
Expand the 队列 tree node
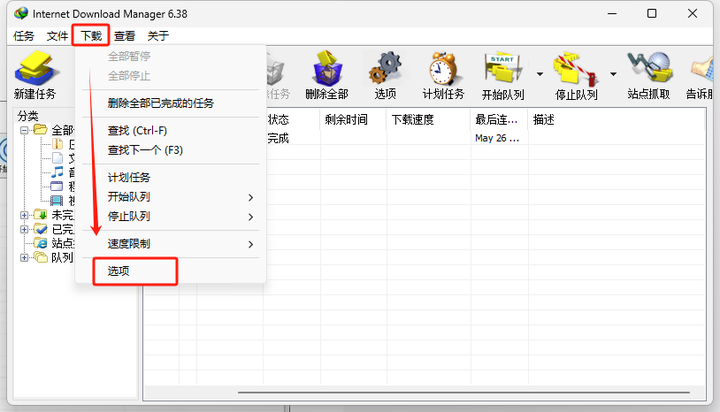click(x=24, y=257)
